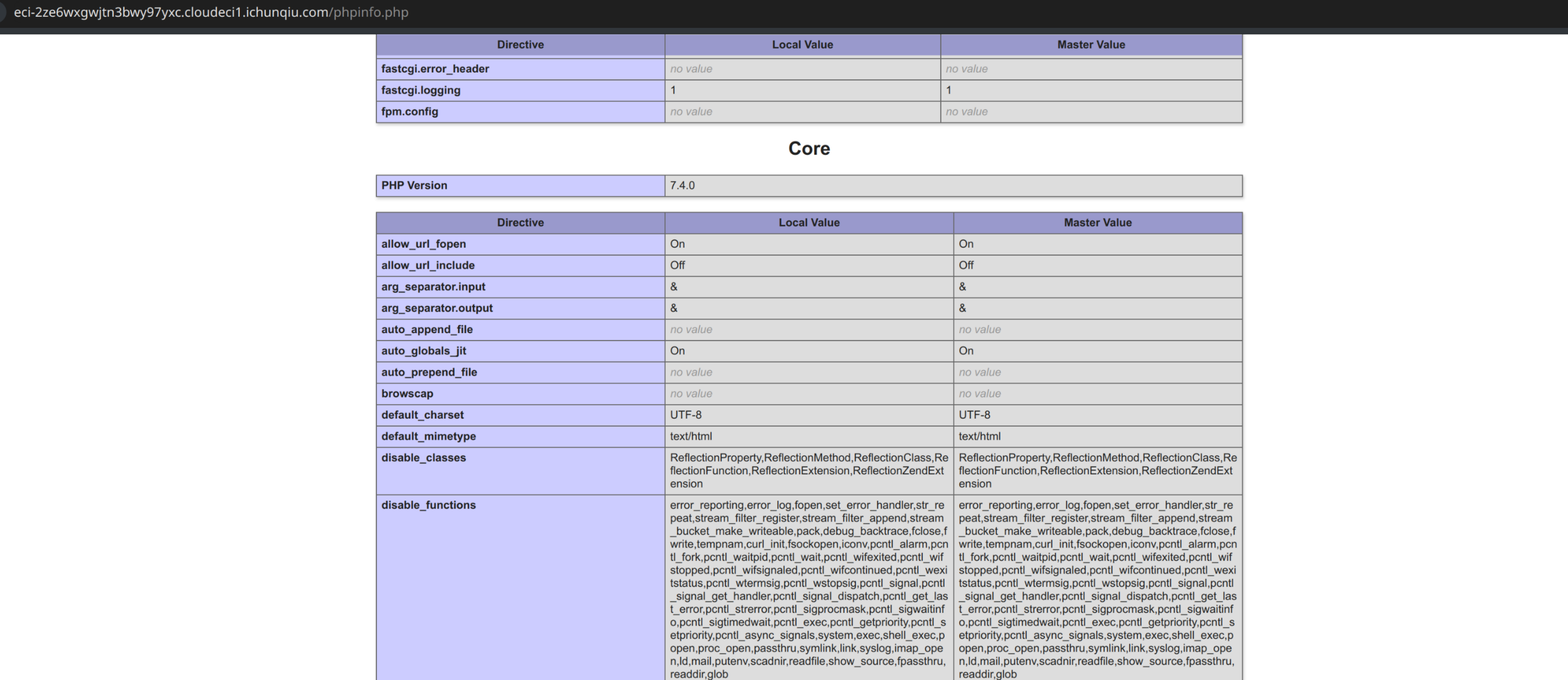
Task: Click the 'On' local value of allow_url_fopen
Action: (678, 244)
